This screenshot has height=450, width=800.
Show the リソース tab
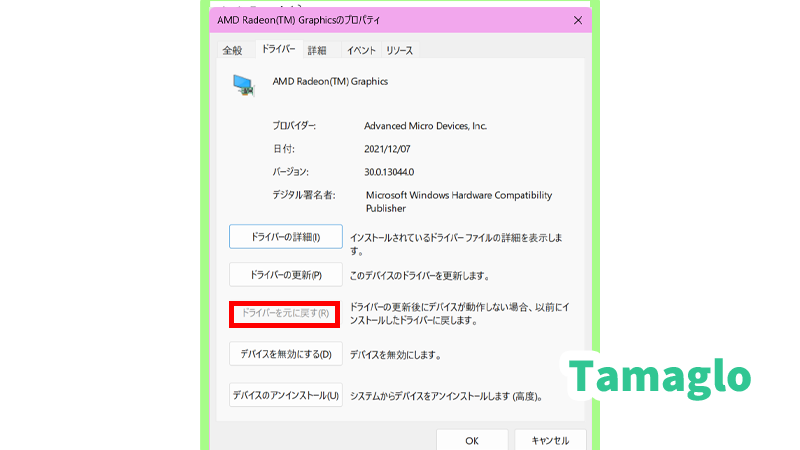click(399, 50)
